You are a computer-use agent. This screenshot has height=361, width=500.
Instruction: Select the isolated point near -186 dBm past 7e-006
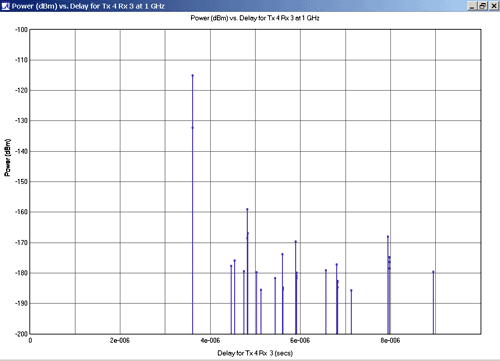[x=351, y=290]
